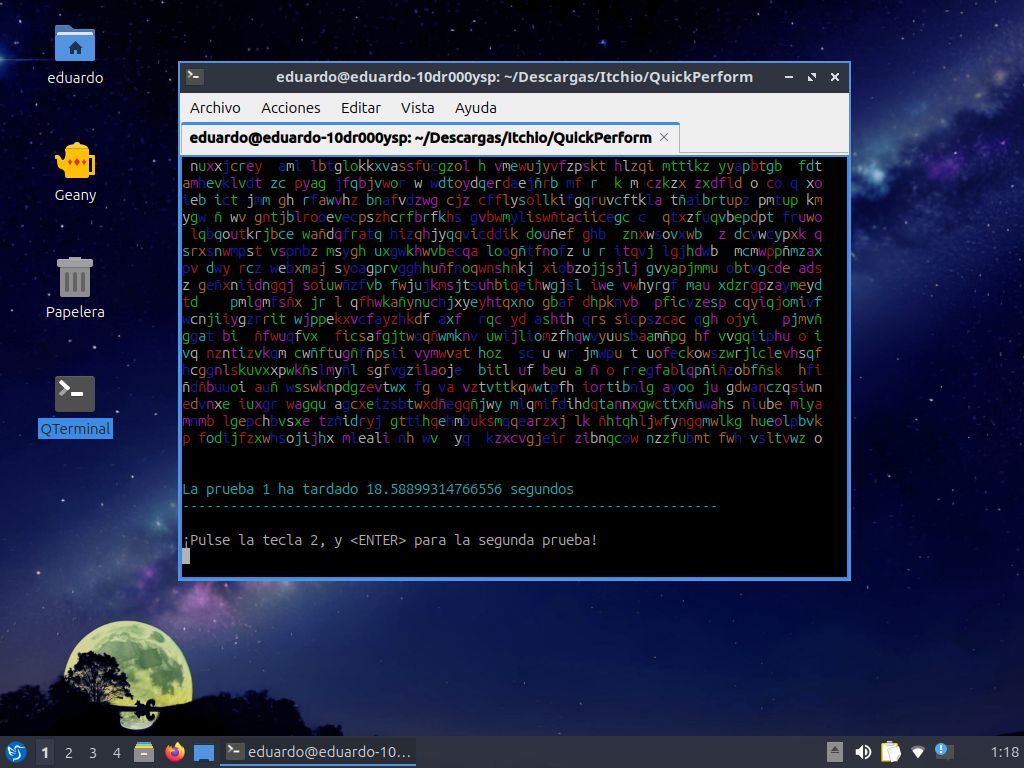Switch to virtual desktop 2
The height and width of the screenshot is (768, 1024).
[69, 752]
